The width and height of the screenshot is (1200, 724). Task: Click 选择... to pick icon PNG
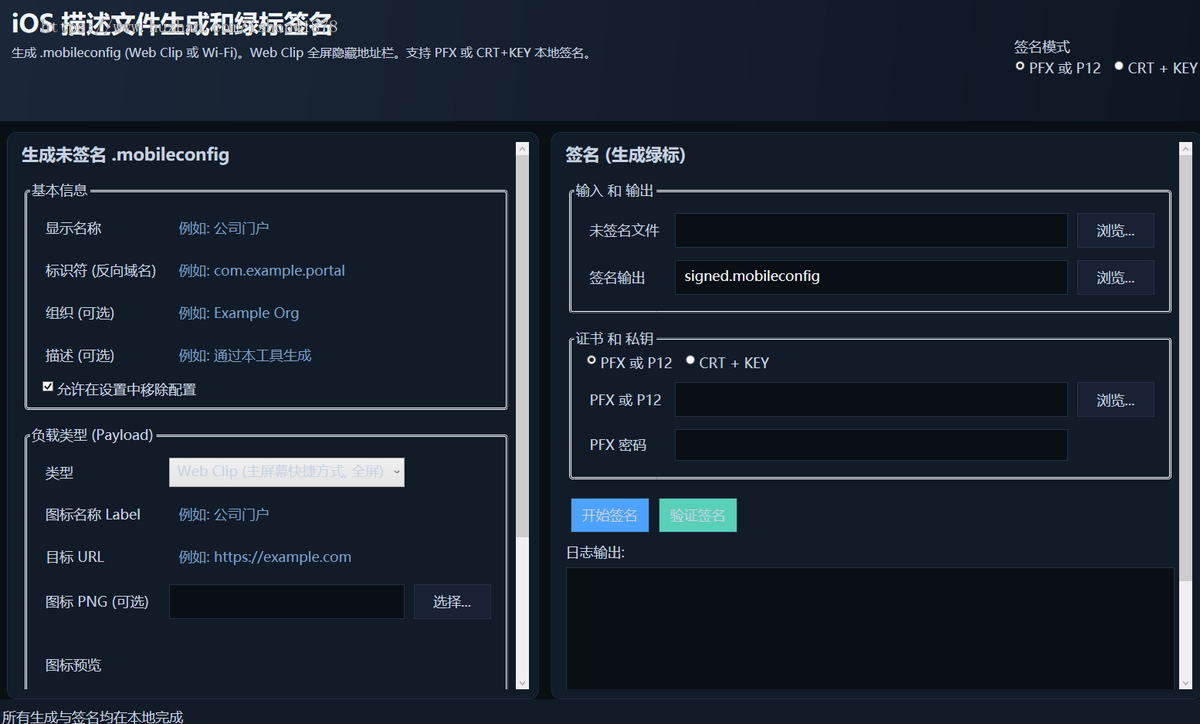452,601
